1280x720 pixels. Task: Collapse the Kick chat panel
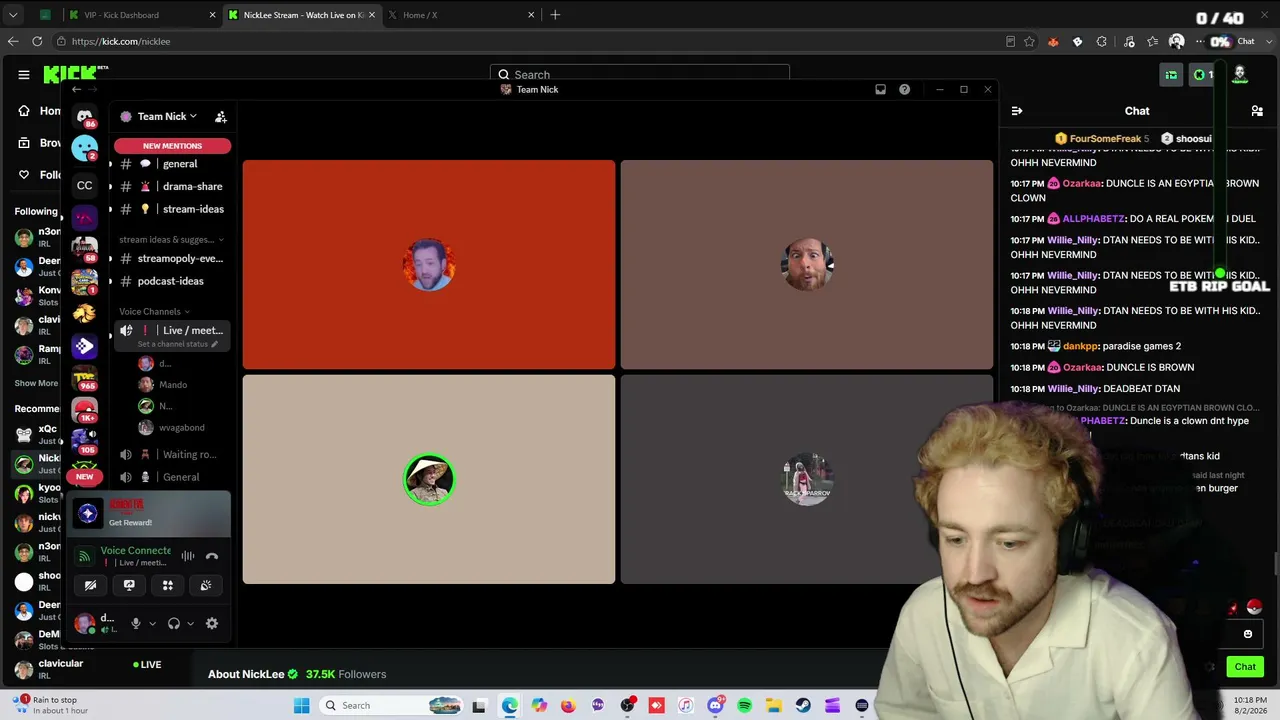[1016, 111]
